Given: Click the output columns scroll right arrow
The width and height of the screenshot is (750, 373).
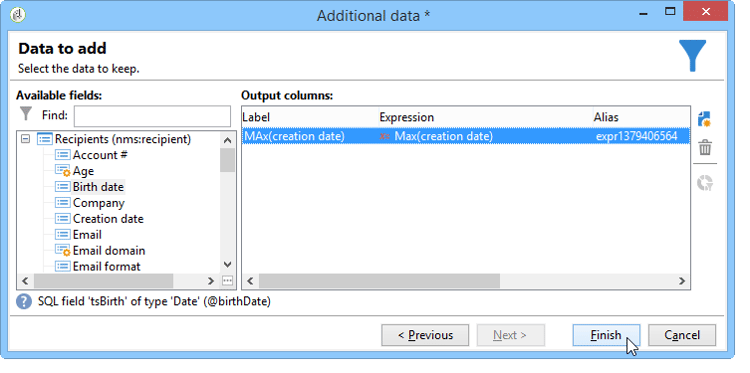Looking at the screenshot, I should point(683,281).
